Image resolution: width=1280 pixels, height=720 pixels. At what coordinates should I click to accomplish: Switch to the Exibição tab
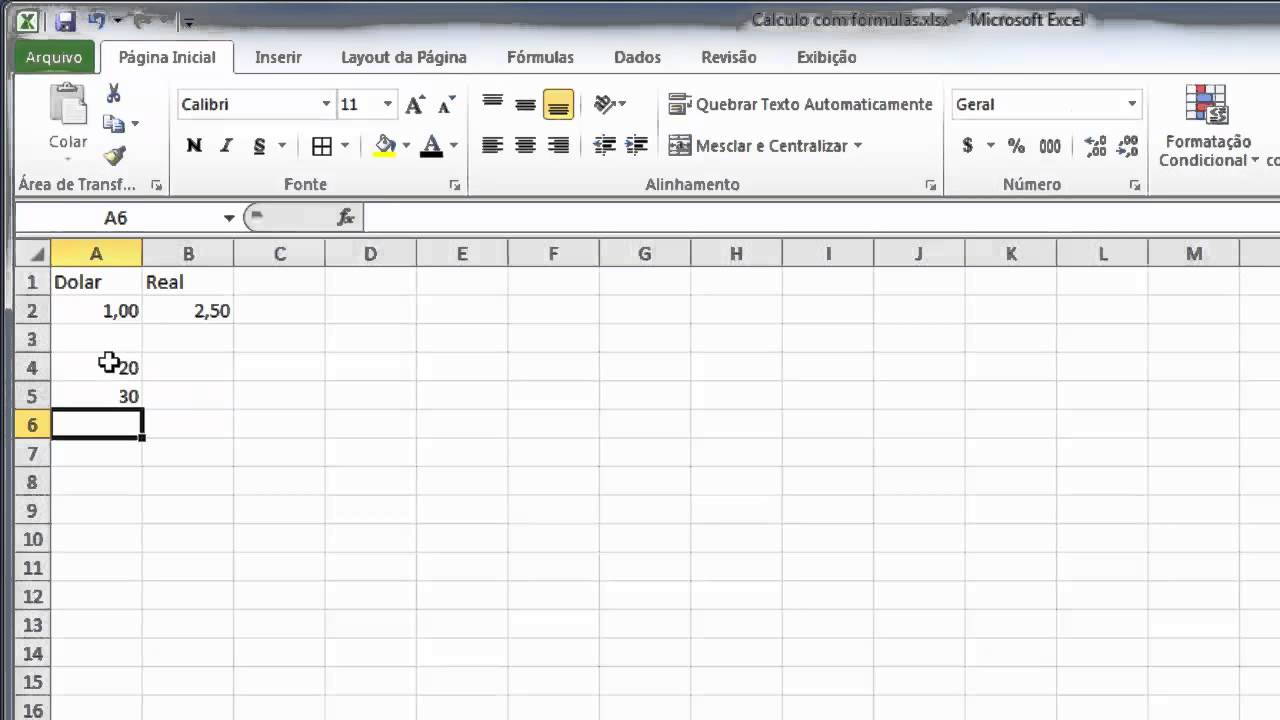click(x=826, y=57)
